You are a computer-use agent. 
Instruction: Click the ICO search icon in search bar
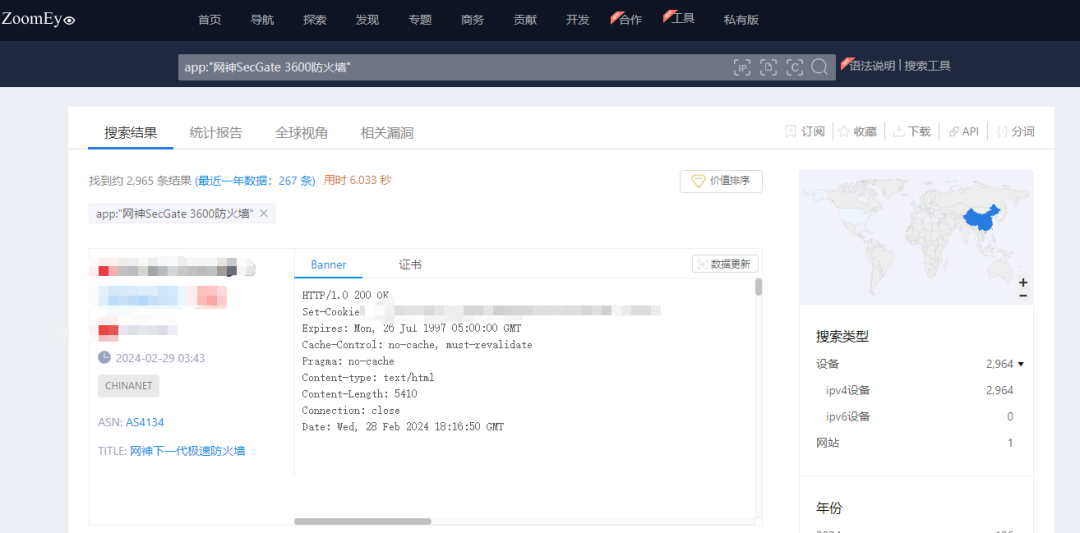pos(768,67)
